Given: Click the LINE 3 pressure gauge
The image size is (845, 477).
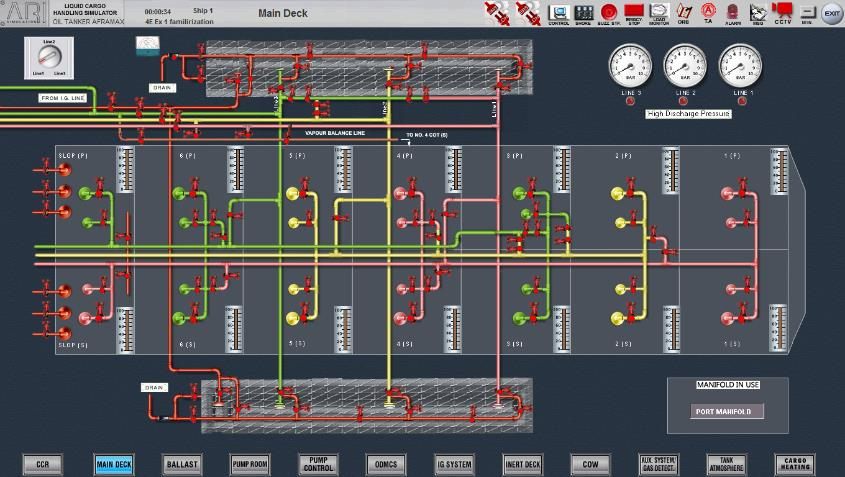Looking at the screenshot, I should (x=630, y=66).
